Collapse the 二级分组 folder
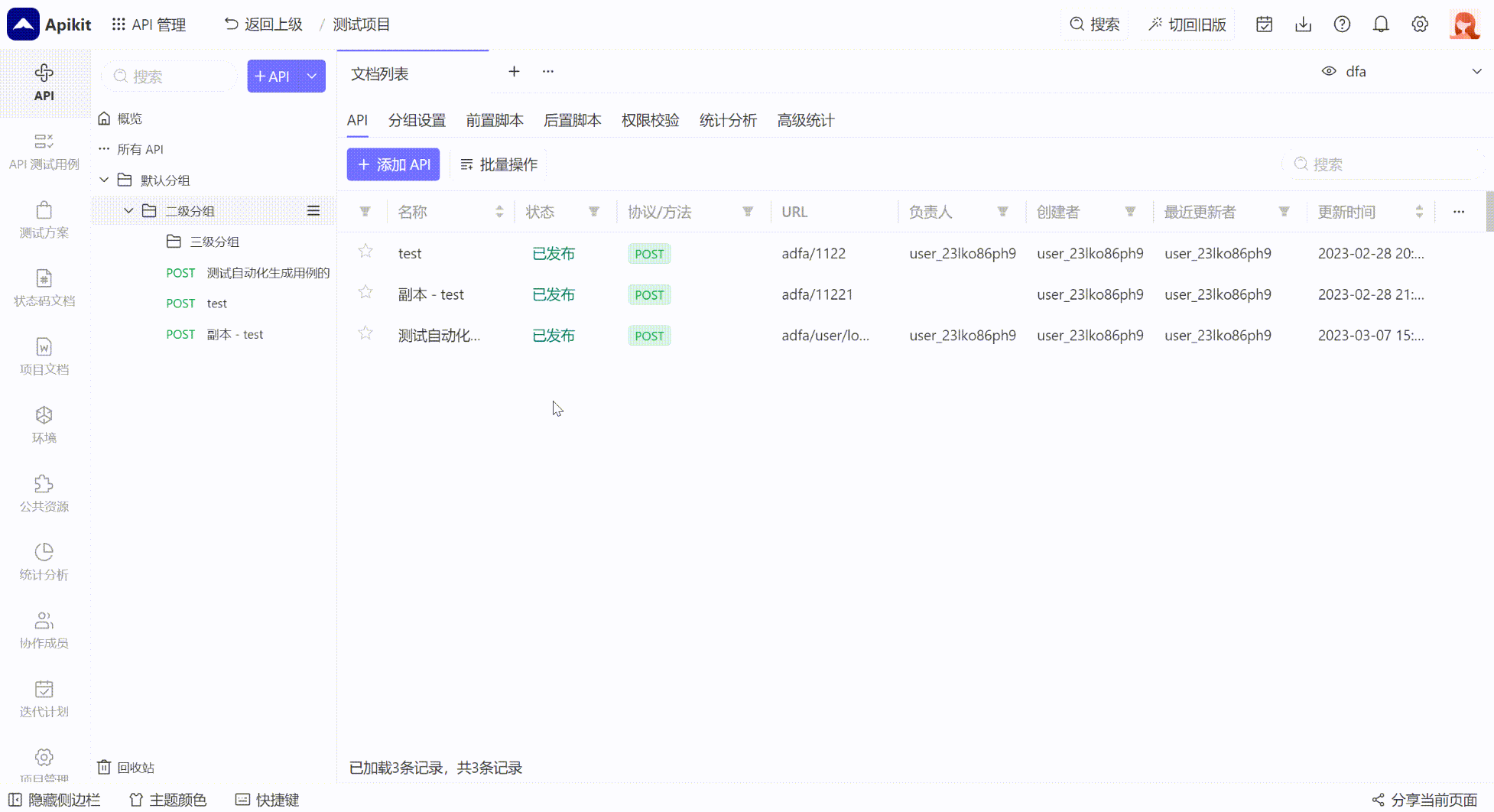Viewport: 1494px width, 812px height. [128, 210]
